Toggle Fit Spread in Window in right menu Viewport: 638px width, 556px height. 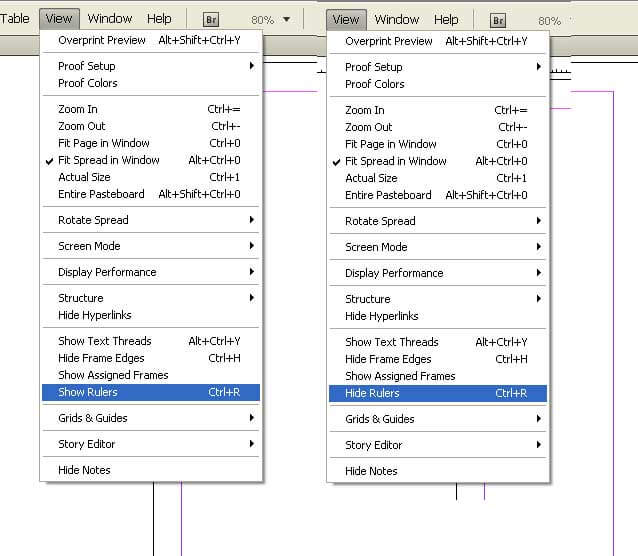point(438,161)
